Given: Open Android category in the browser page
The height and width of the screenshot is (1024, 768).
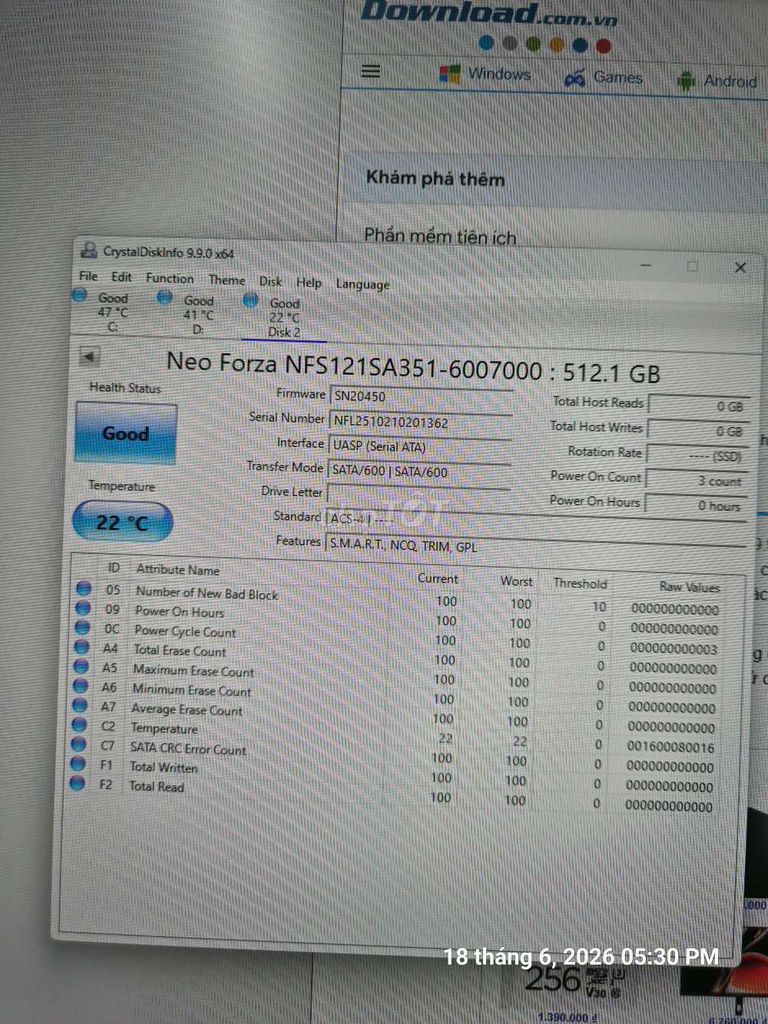Looking at the screenshot, I should tap(716, 81).
